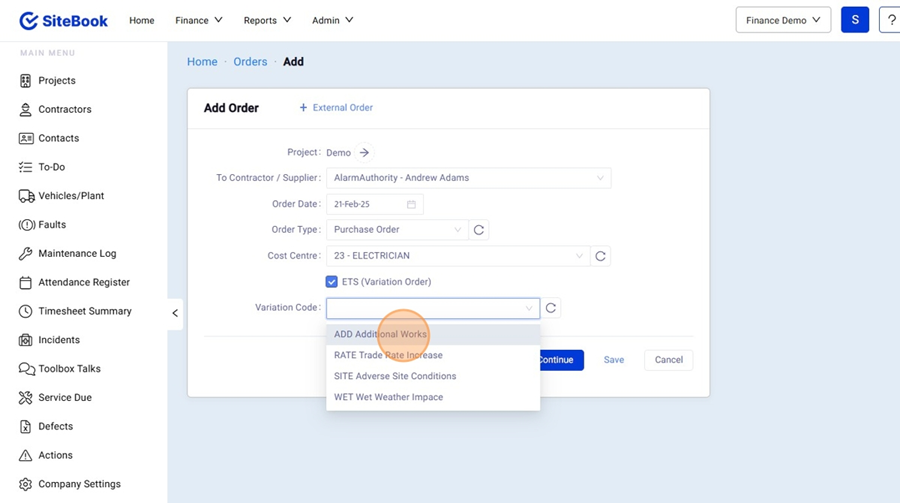Open project Demo via arrow icon
900x503 pixels.
[x=365, y=153]
